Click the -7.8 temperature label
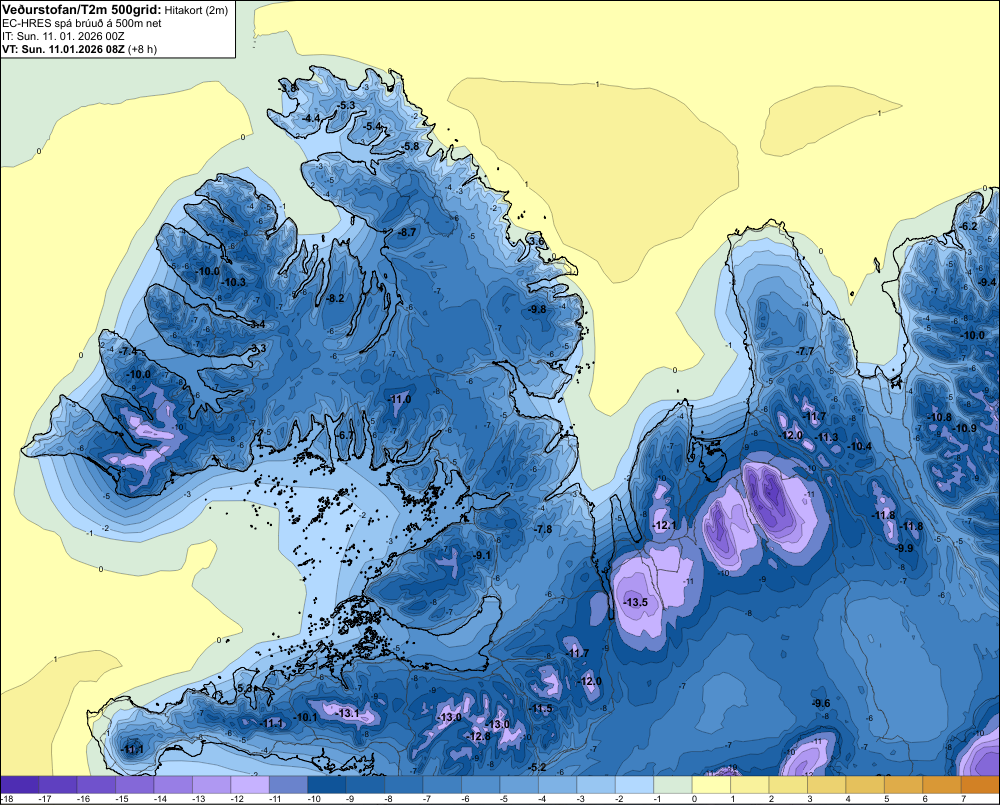Screen dimensions: 1000x805 (543, 529)
